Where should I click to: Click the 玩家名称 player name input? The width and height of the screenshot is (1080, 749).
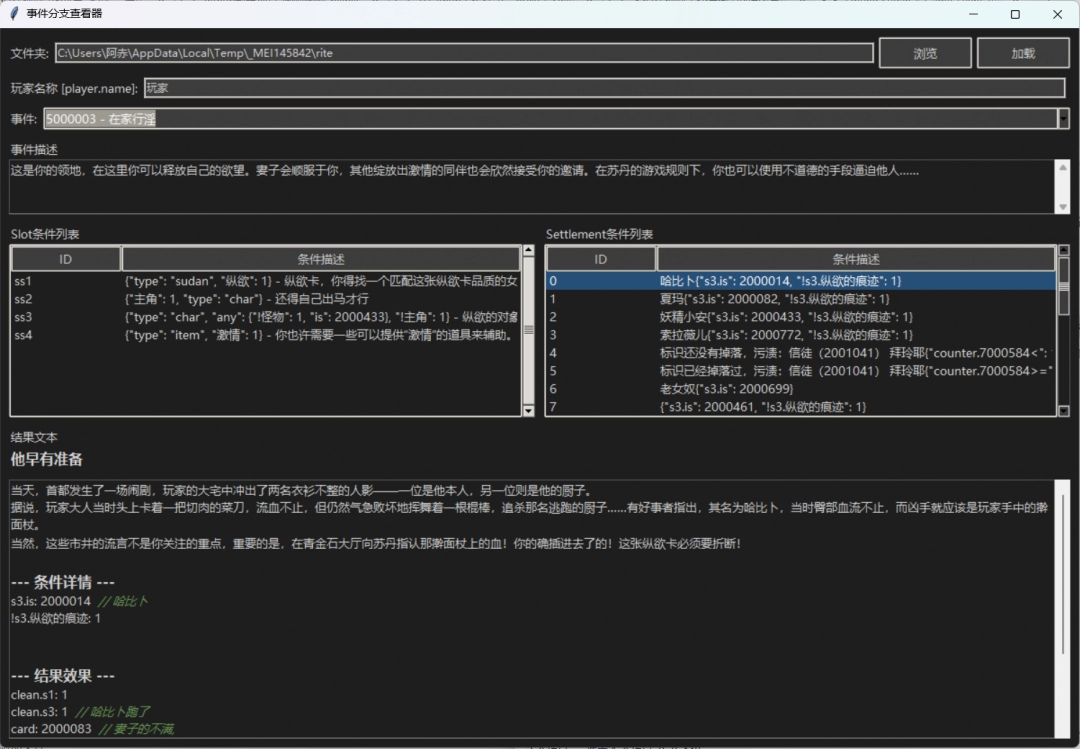click(604, 88)
